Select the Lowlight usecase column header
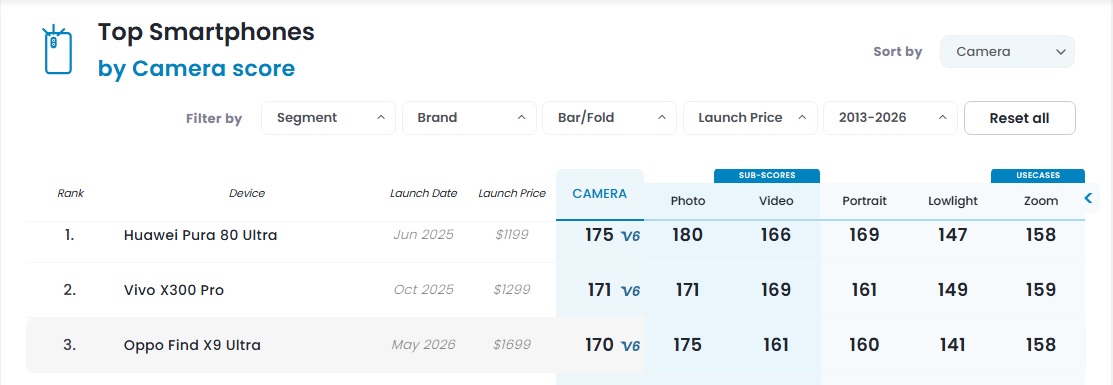Image resolution: width=1113 pixels, height=385 pixels. (x=953, y=201)
